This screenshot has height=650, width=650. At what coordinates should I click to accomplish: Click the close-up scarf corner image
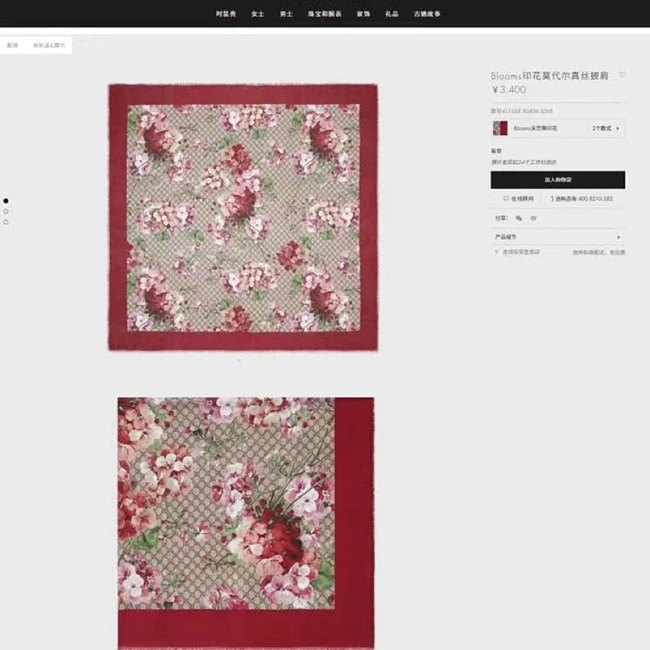point(246,522)
